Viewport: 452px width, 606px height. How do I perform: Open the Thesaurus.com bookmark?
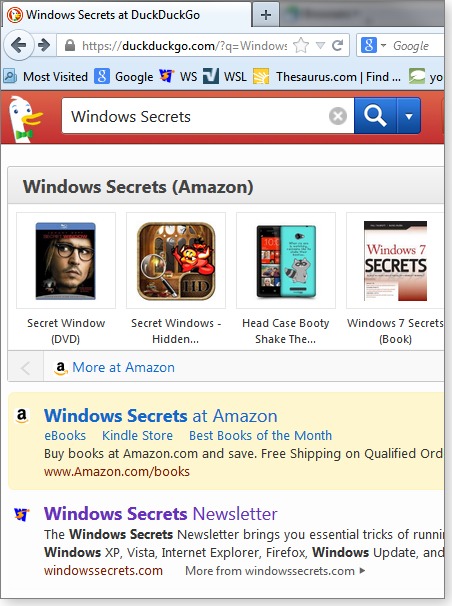pos(326,77)
